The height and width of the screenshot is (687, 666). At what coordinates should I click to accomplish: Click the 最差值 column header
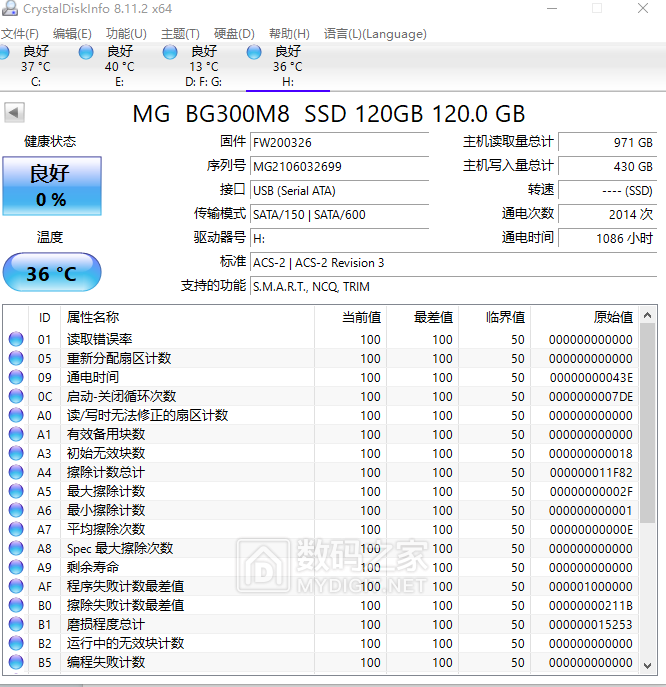pyautogui.click(x=422, y=317)
